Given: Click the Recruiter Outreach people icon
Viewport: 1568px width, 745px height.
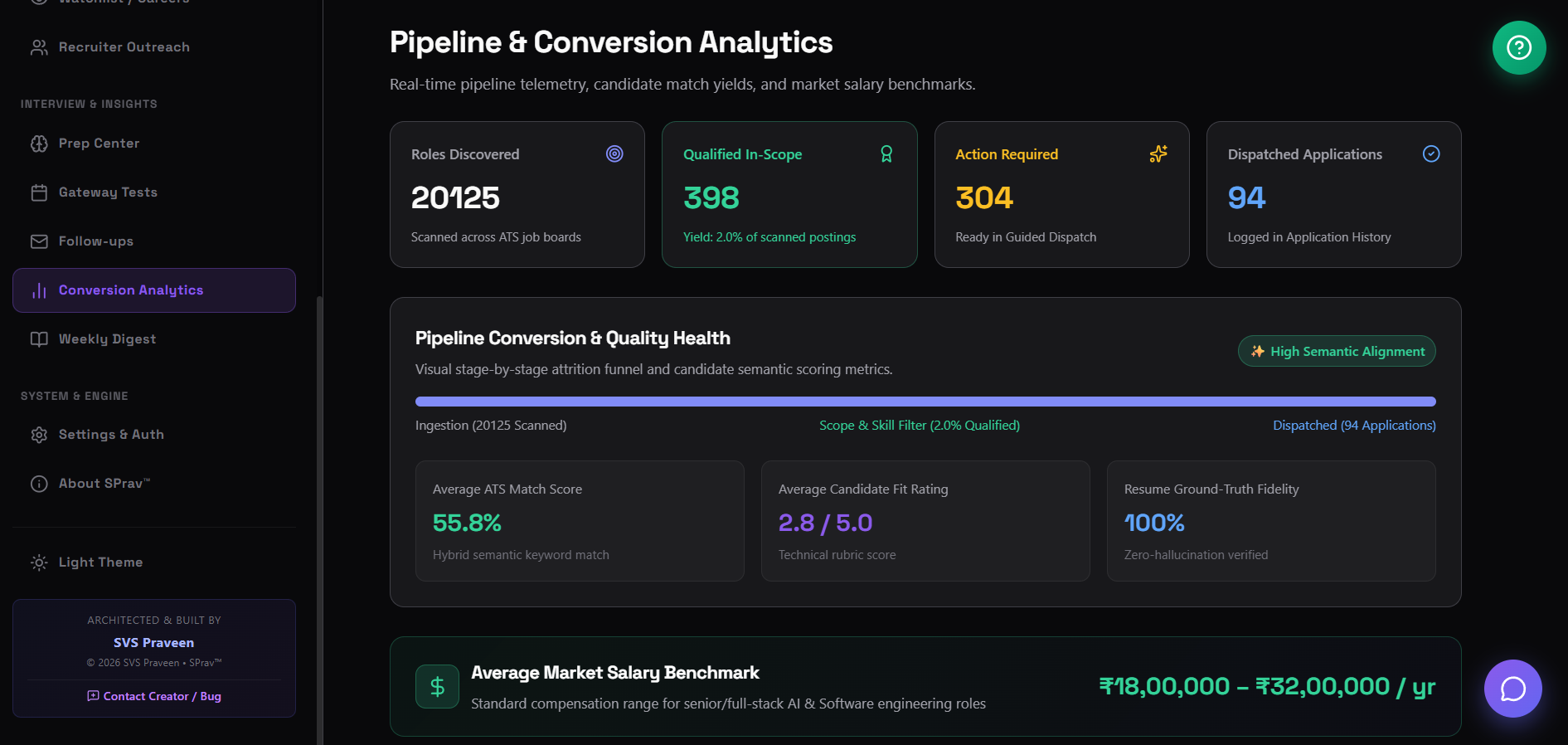Looking at the screenshot, I should click(x=39, y=47).
